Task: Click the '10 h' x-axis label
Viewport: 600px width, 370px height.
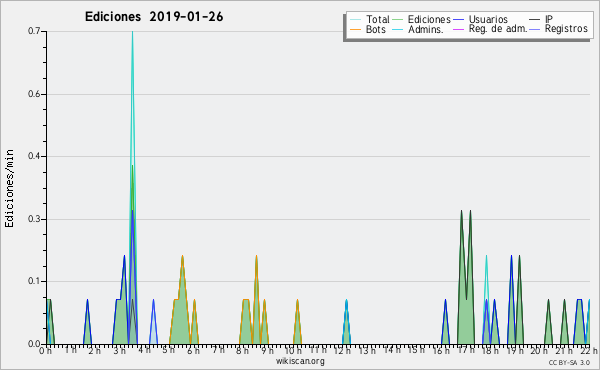Action: [x=293, y=350]
